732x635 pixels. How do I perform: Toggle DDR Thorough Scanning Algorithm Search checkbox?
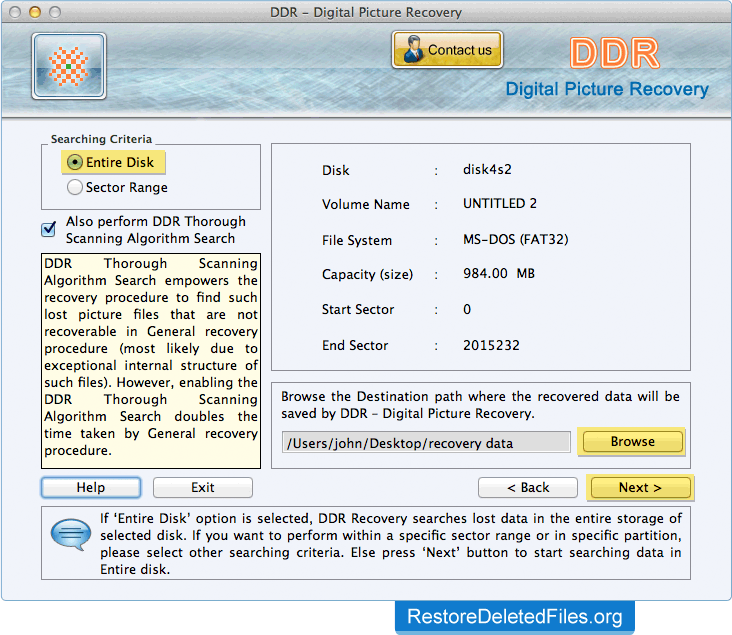(49, 229)
